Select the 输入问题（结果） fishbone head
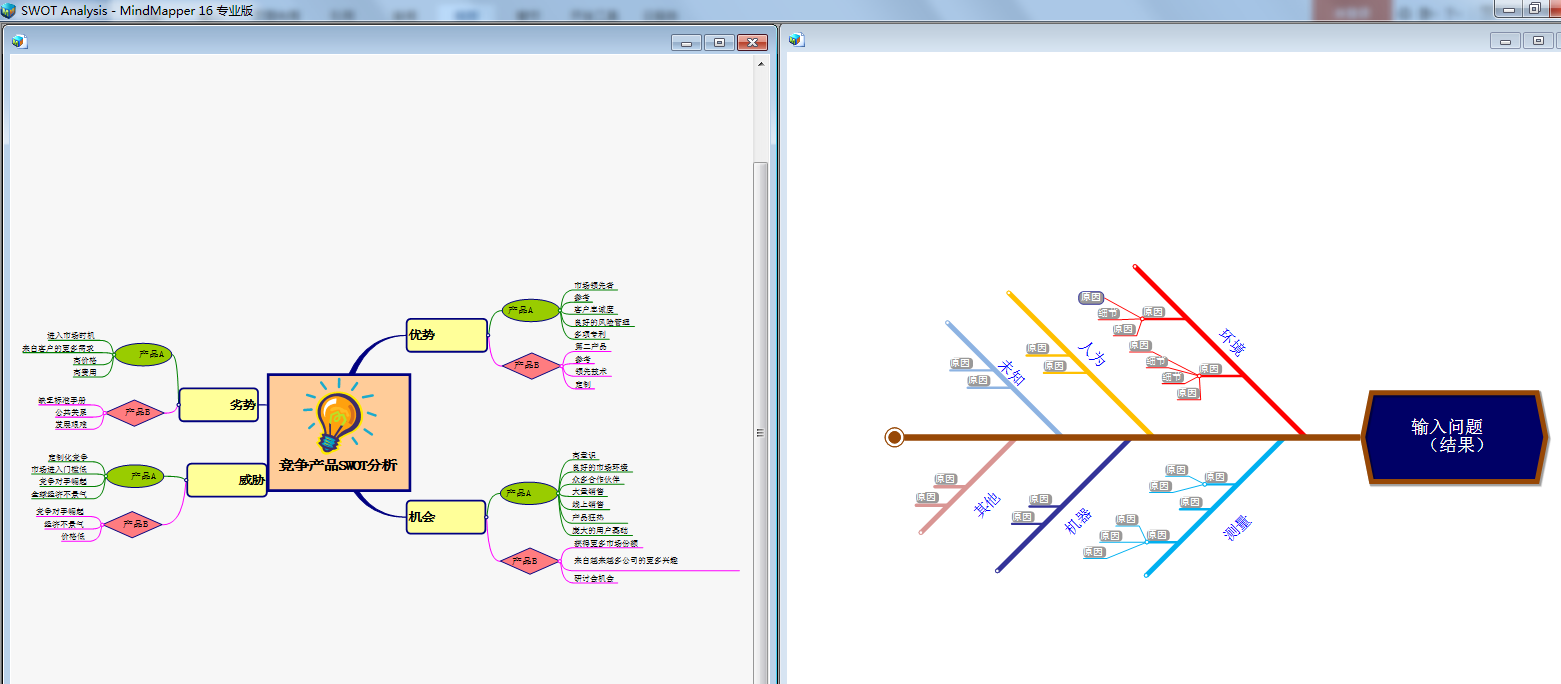 (1456, 437)
